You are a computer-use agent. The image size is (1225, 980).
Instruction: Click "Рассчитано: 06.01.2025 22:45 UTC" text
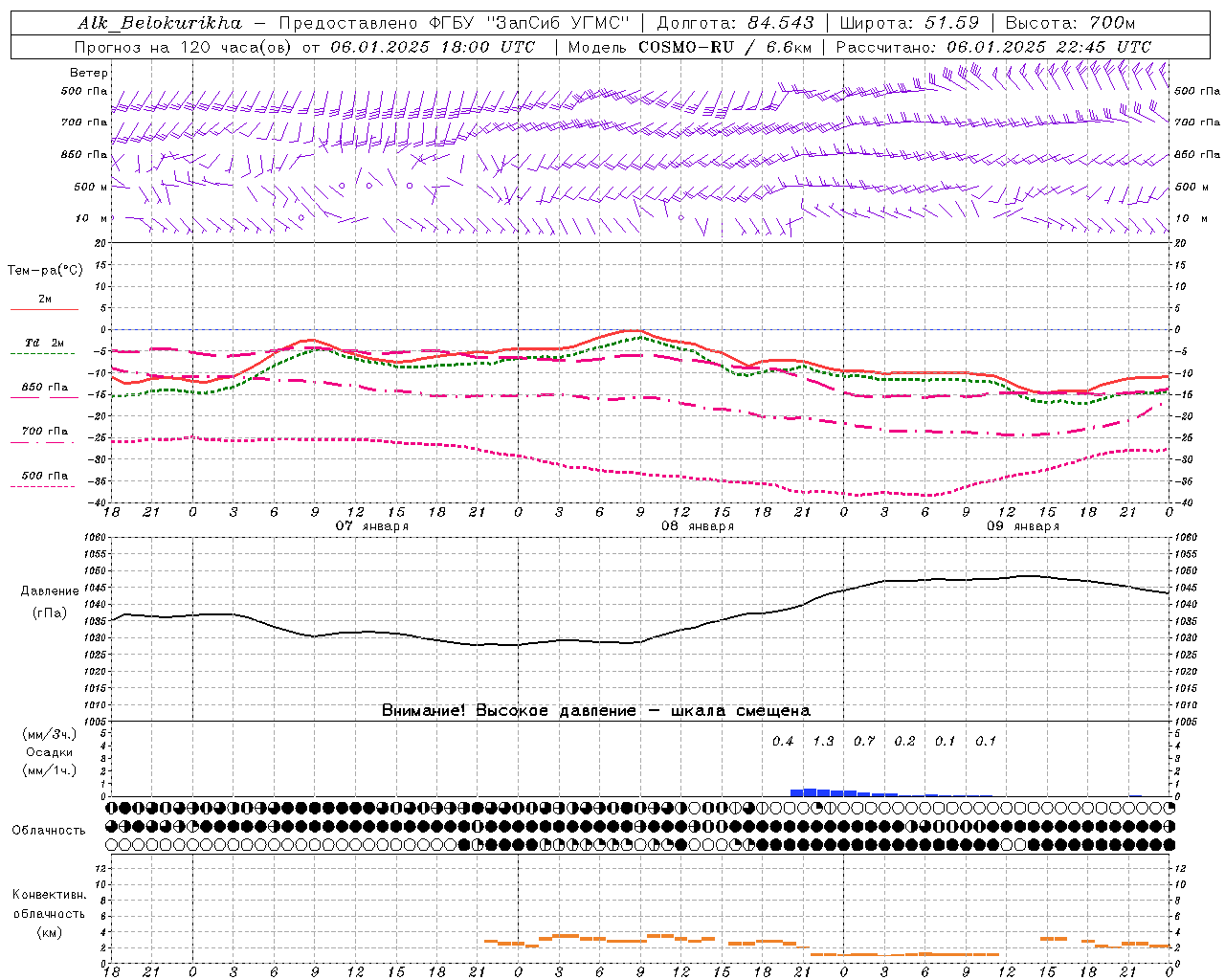(993, 47)
